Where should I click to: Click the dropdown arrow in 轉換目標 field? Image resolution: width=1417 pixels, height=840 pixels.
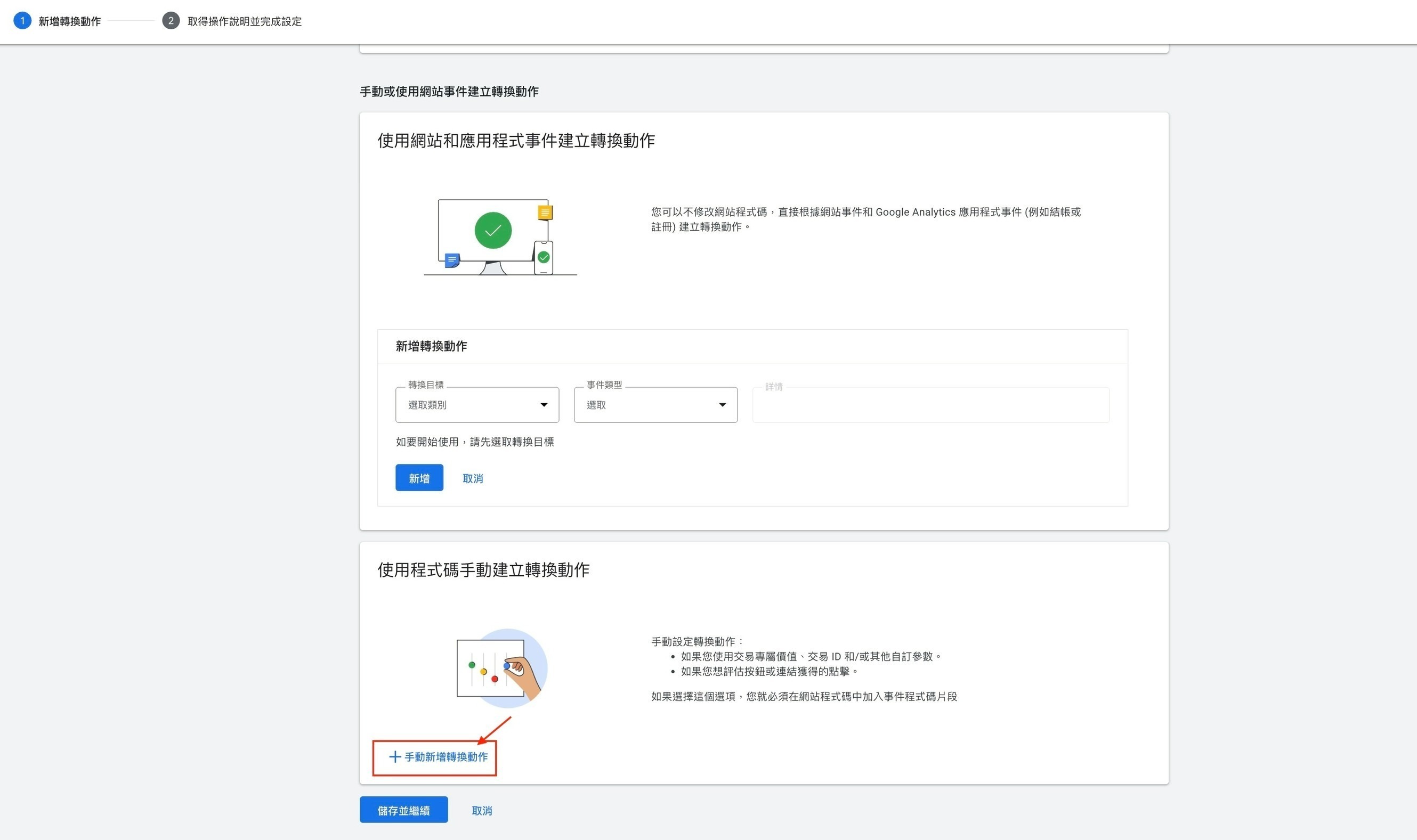(544, 405)
